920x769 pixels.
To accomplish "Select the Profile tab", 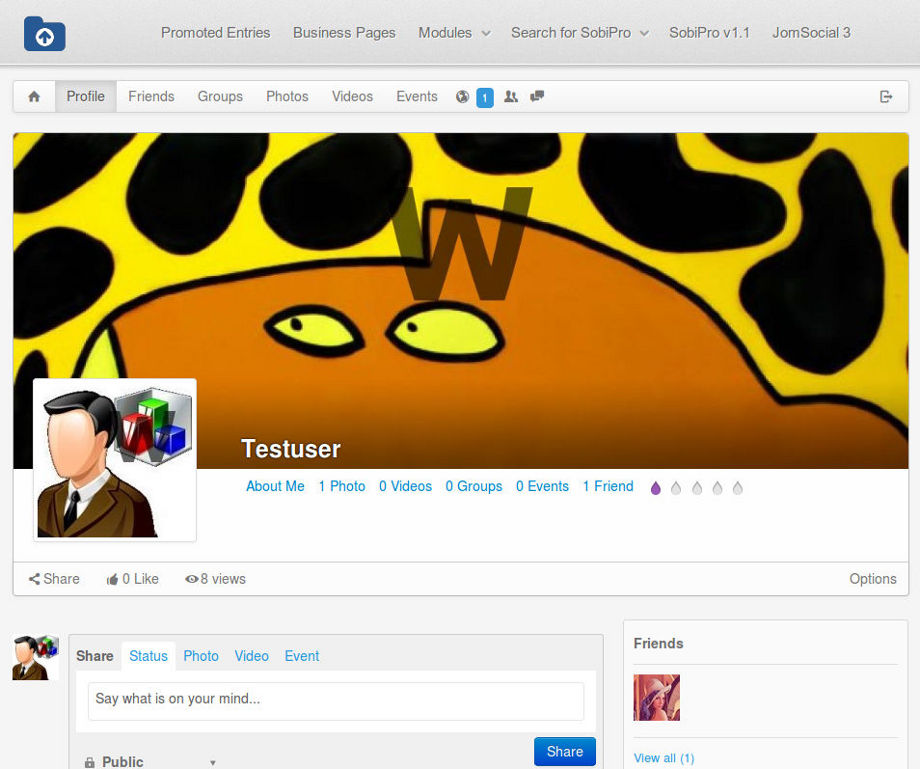I will [86, 96].
